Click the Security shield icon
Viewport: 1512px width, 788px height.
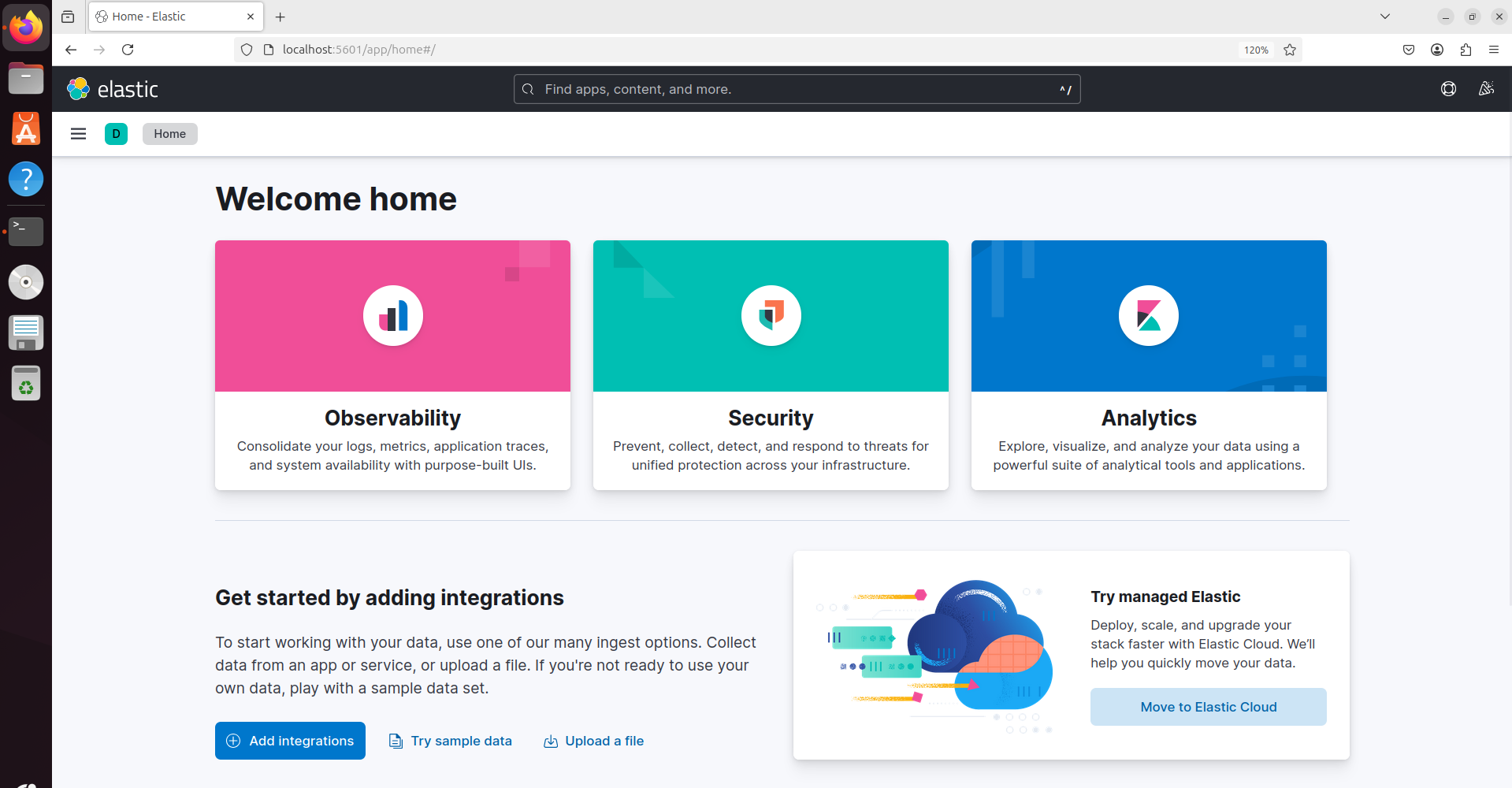point(771,315)
